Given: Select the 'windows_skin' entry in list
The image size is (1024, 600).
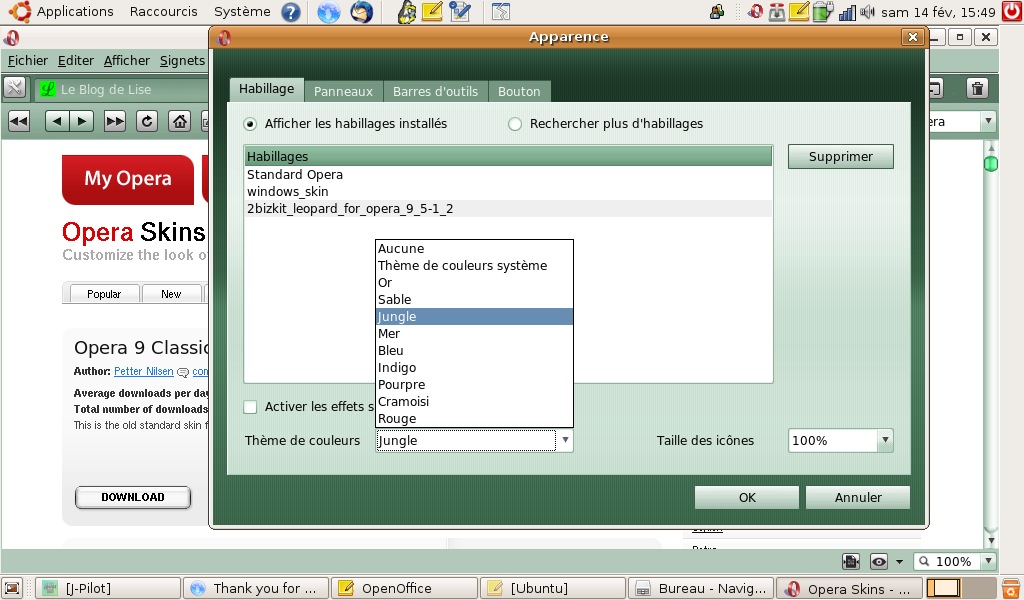Looking at the screenshot, I should [288, 191].
